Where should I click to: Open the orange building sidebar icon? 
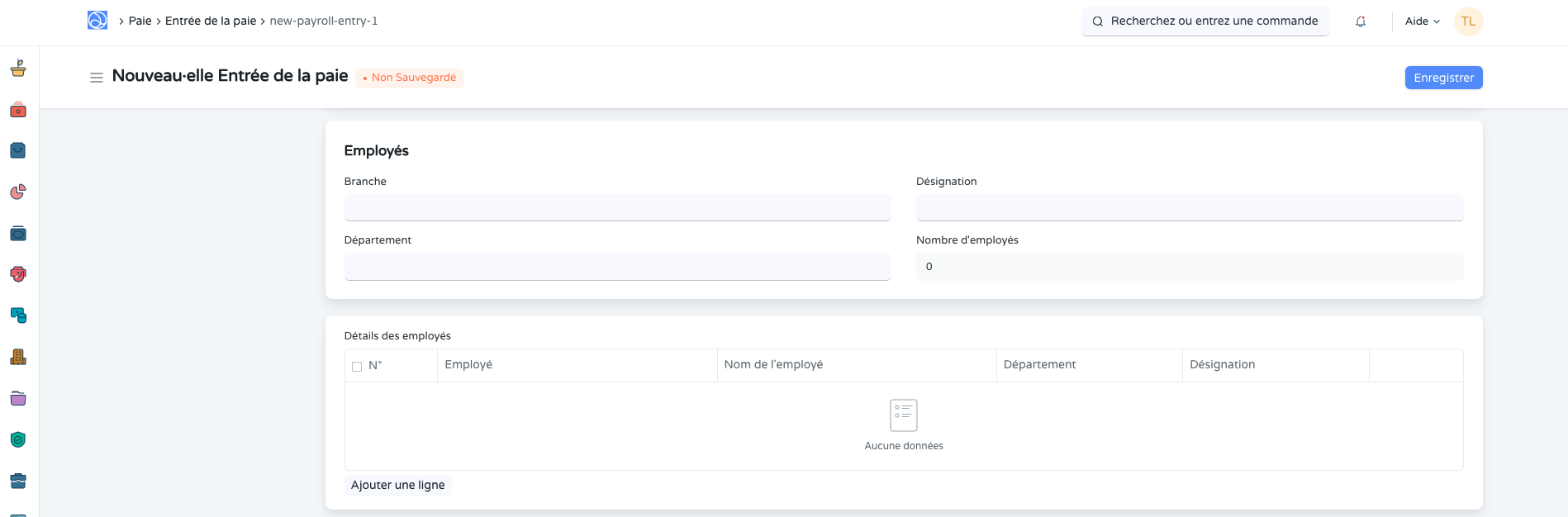18,357
